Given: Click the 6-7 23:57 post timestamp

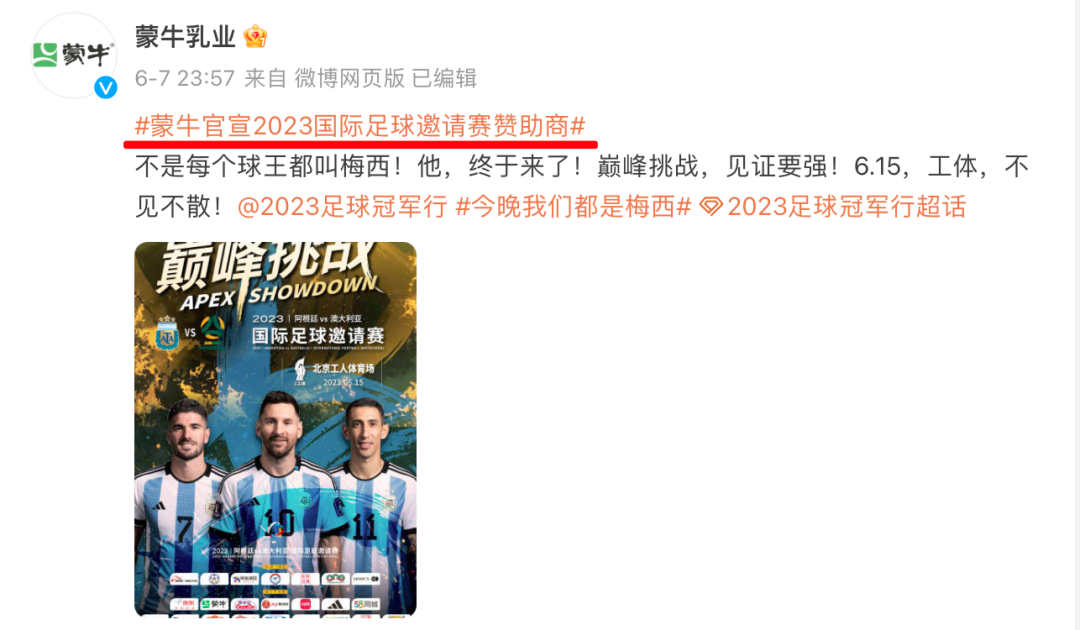Looking at the screenshot, I should [185, 78].
